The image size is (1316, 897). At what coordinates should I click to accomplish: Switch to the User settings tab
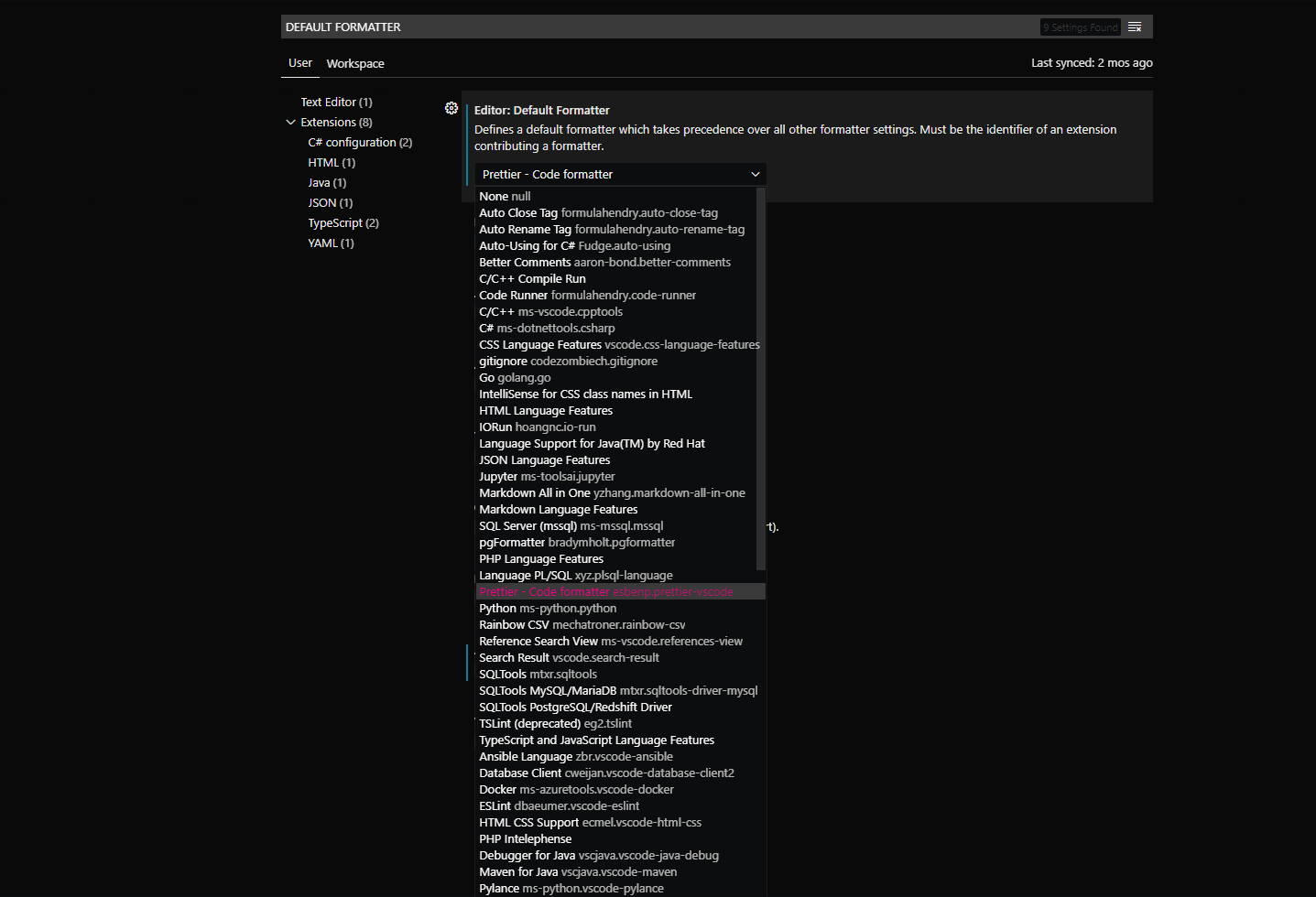[299, 63]
